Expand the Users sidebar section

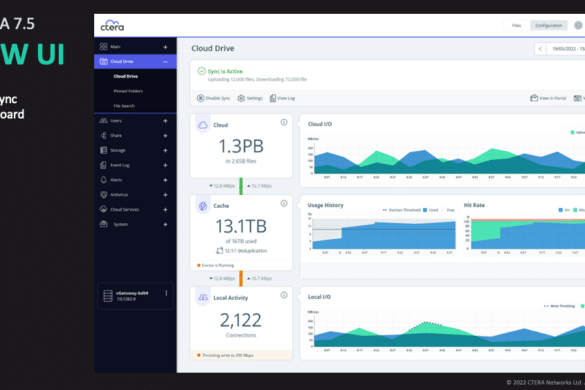click(165, 121)
